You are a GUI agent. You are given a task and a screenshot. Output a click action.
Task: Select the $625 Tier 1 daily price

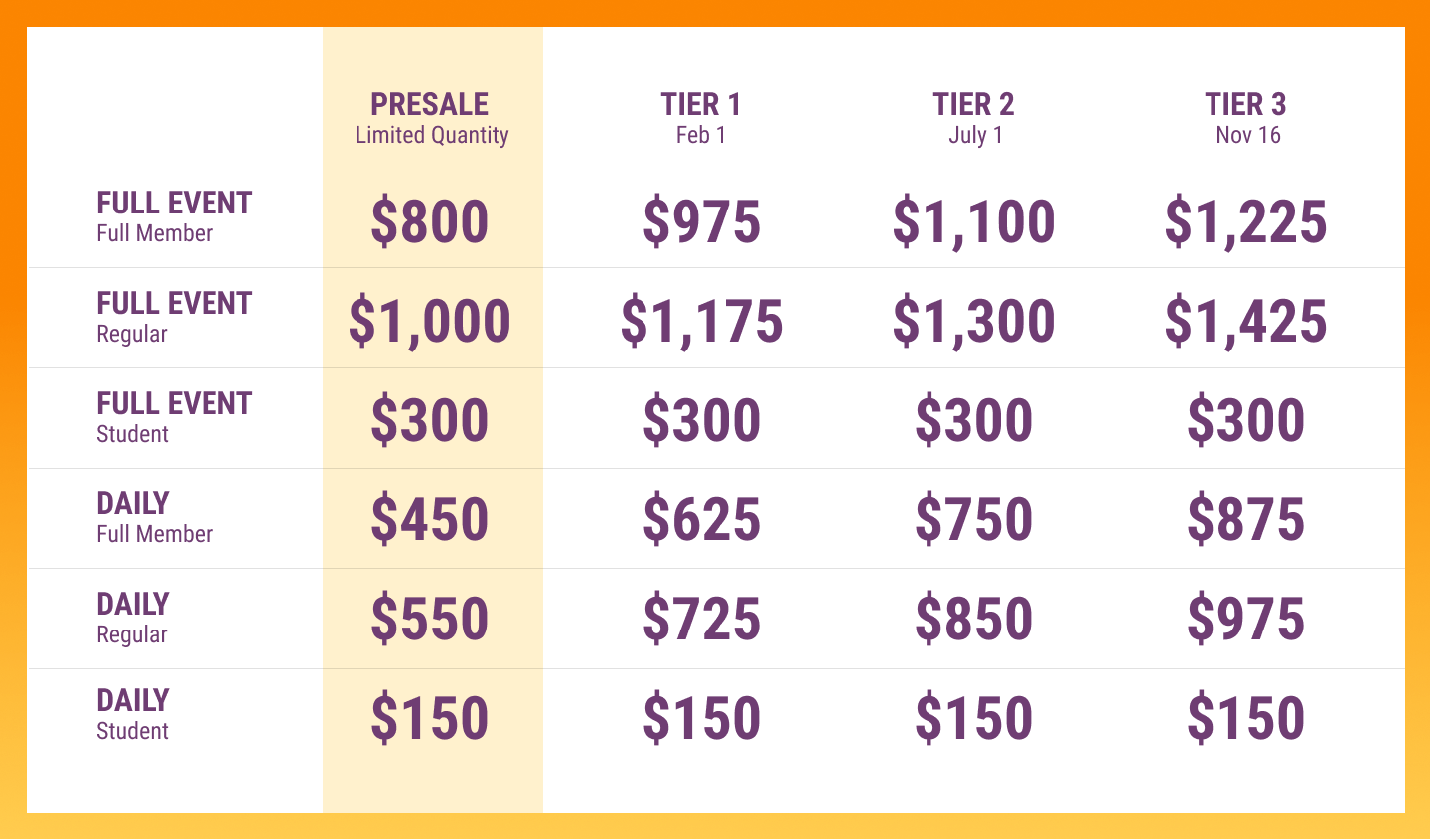701,520
